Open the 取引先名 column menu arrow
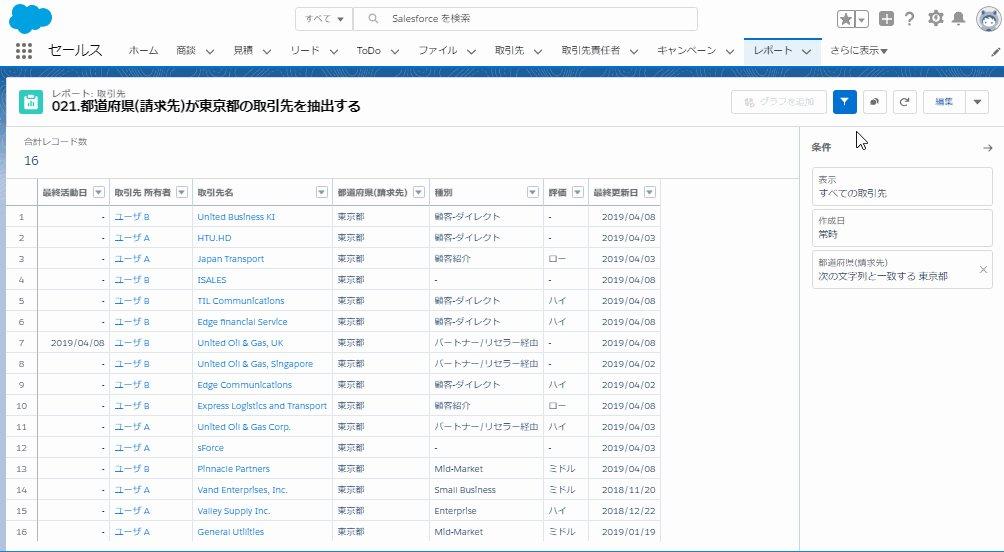The image size is (1004, 552). pyautogui.click(x=322, y=192)
